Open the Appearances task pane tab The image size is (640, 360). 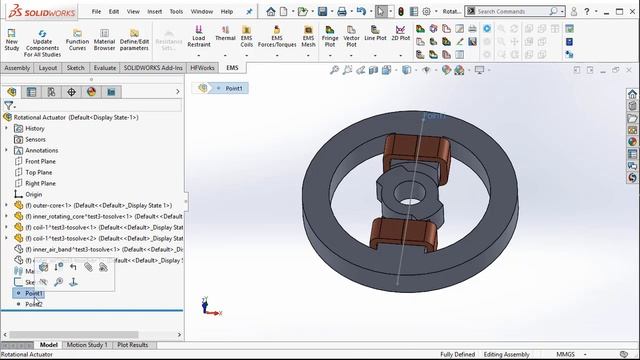tap(632, 142)
